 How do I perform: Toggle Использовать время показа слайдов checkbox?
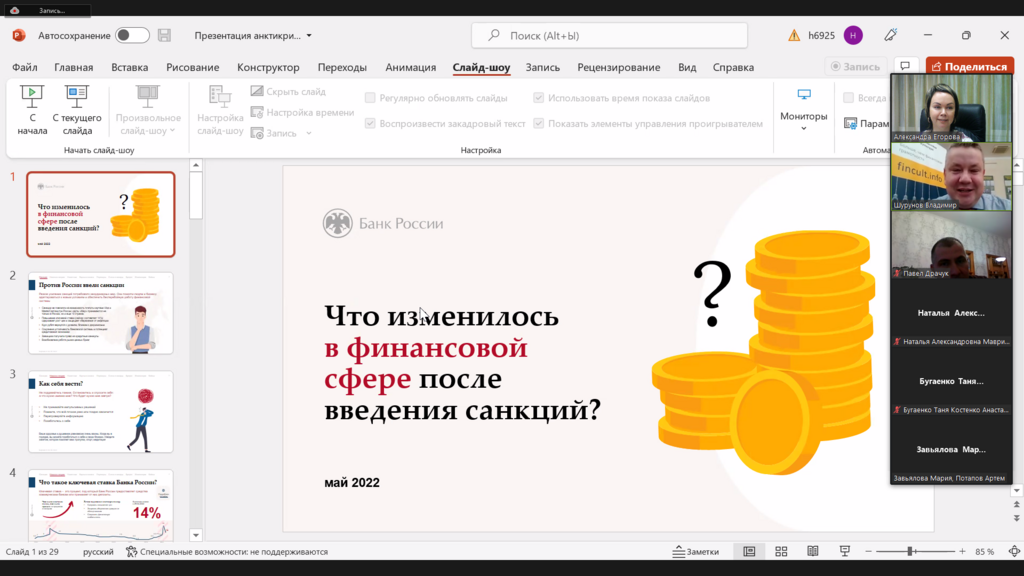tap(539, 98)
